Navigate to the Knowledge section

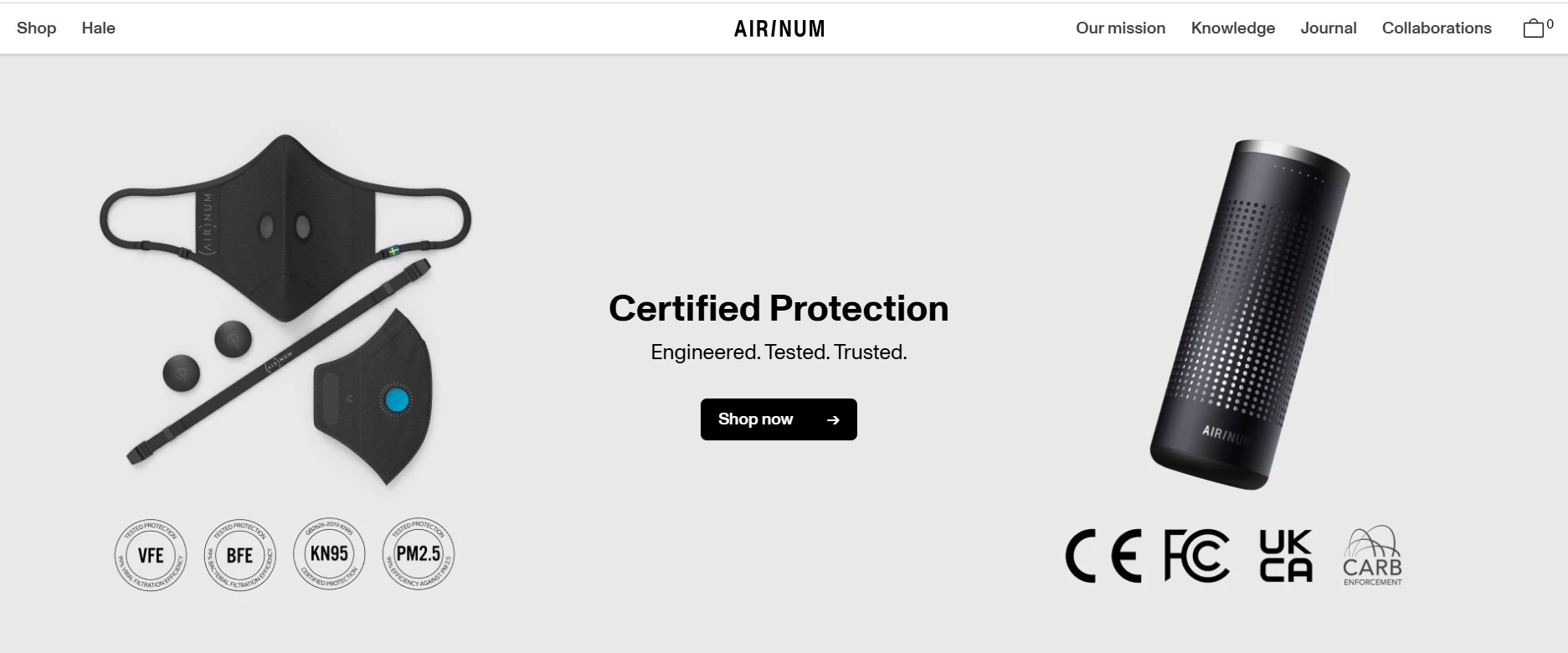pos(1232,28)
